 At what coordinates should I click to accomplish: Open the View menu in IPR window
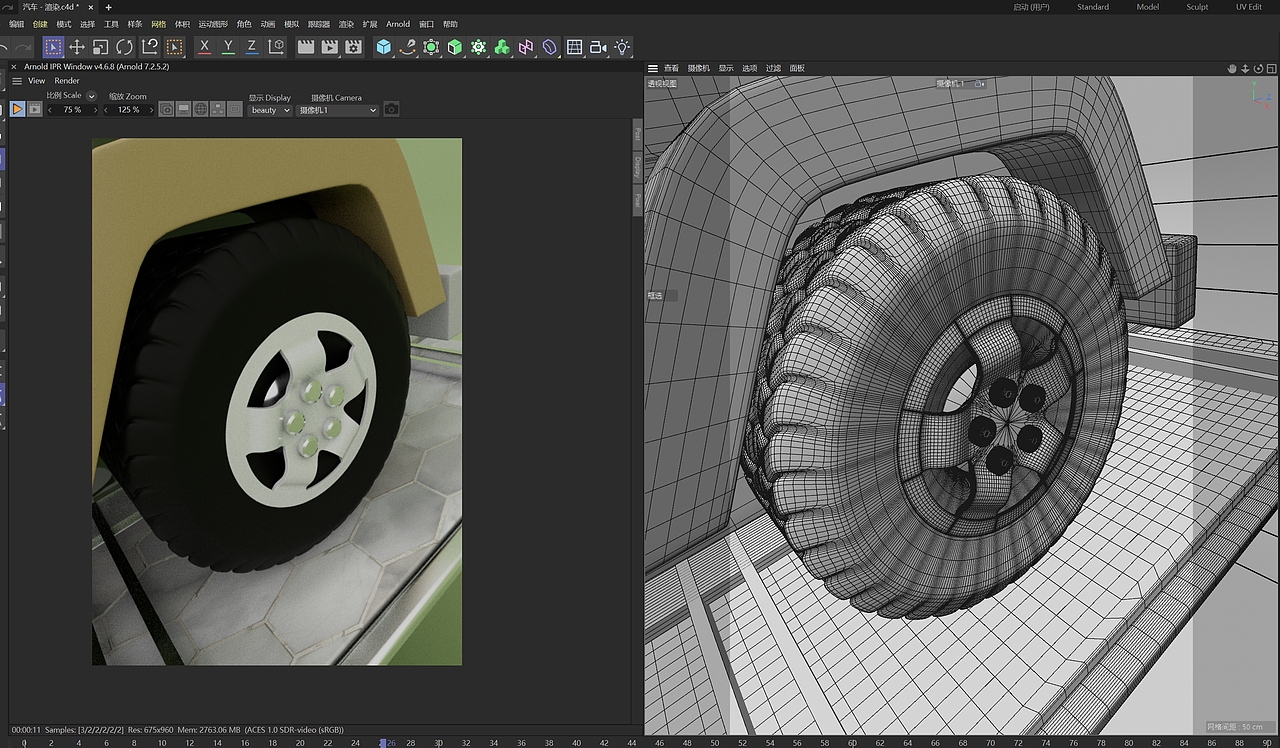(x=36, y=81)
